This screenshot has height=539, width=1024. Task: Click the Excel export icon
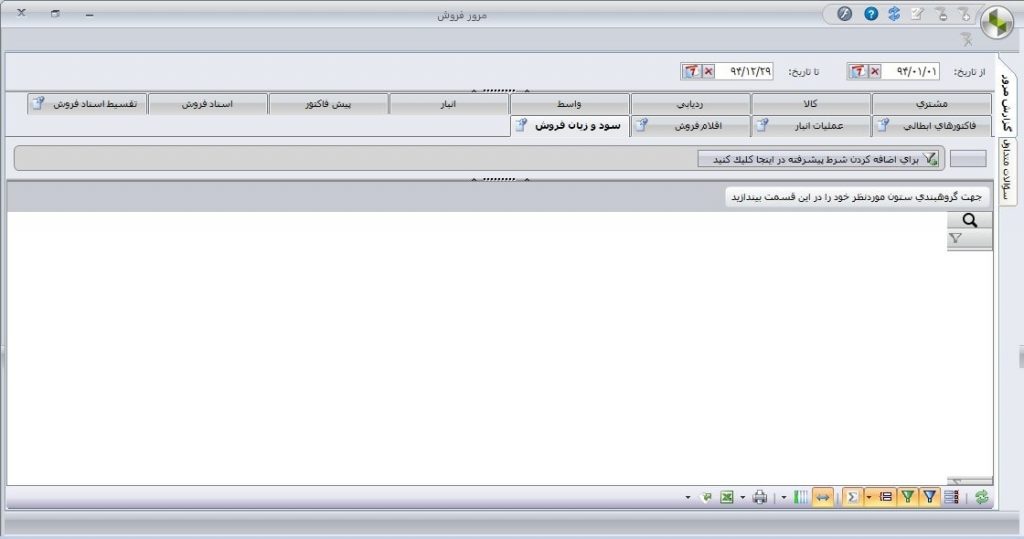[727, 497]
